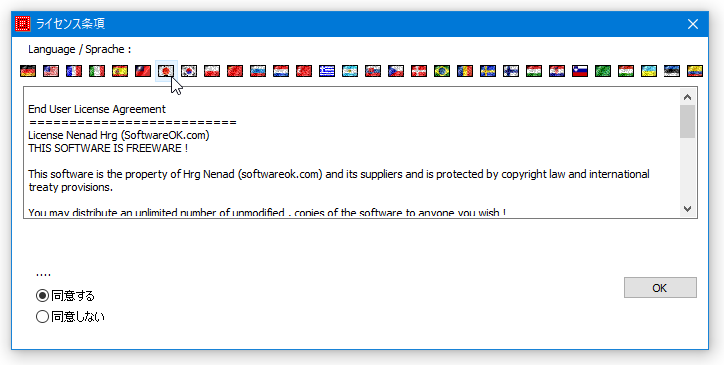Close the ライセンス条項 dialog

693,24
